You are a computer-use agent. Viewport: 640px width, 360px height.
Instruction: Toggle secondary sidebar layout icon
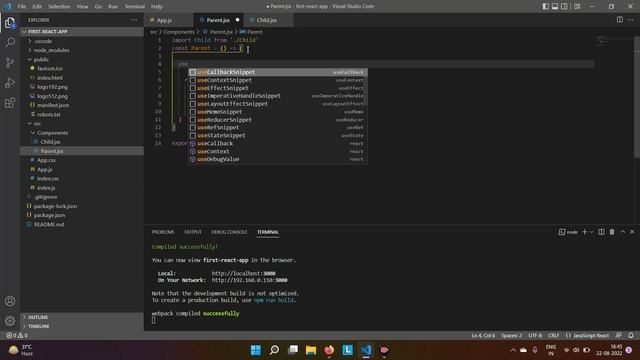(564, 6)
